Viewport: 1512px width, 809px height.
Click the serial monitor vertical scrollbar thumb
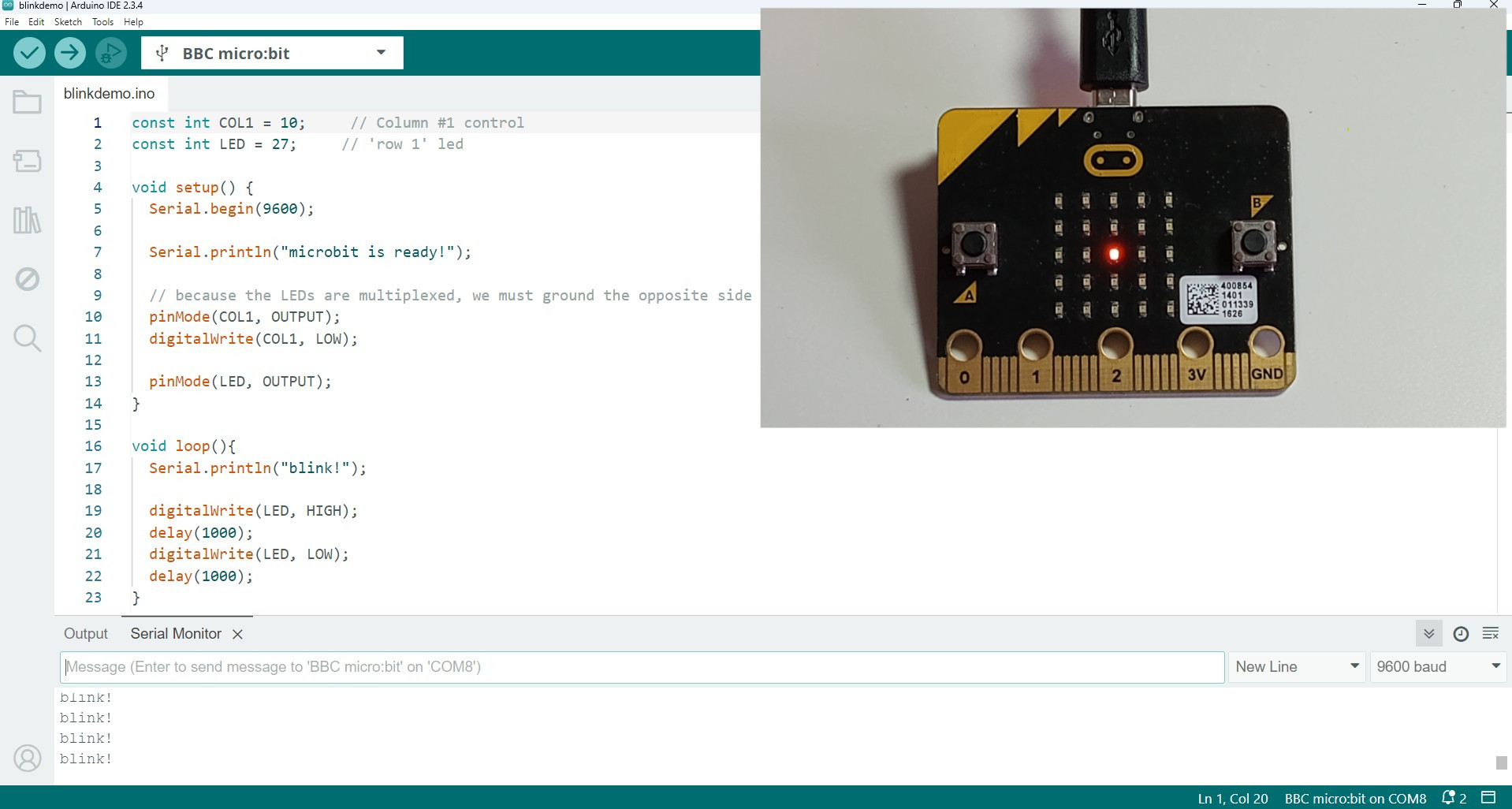(1501, 762)
